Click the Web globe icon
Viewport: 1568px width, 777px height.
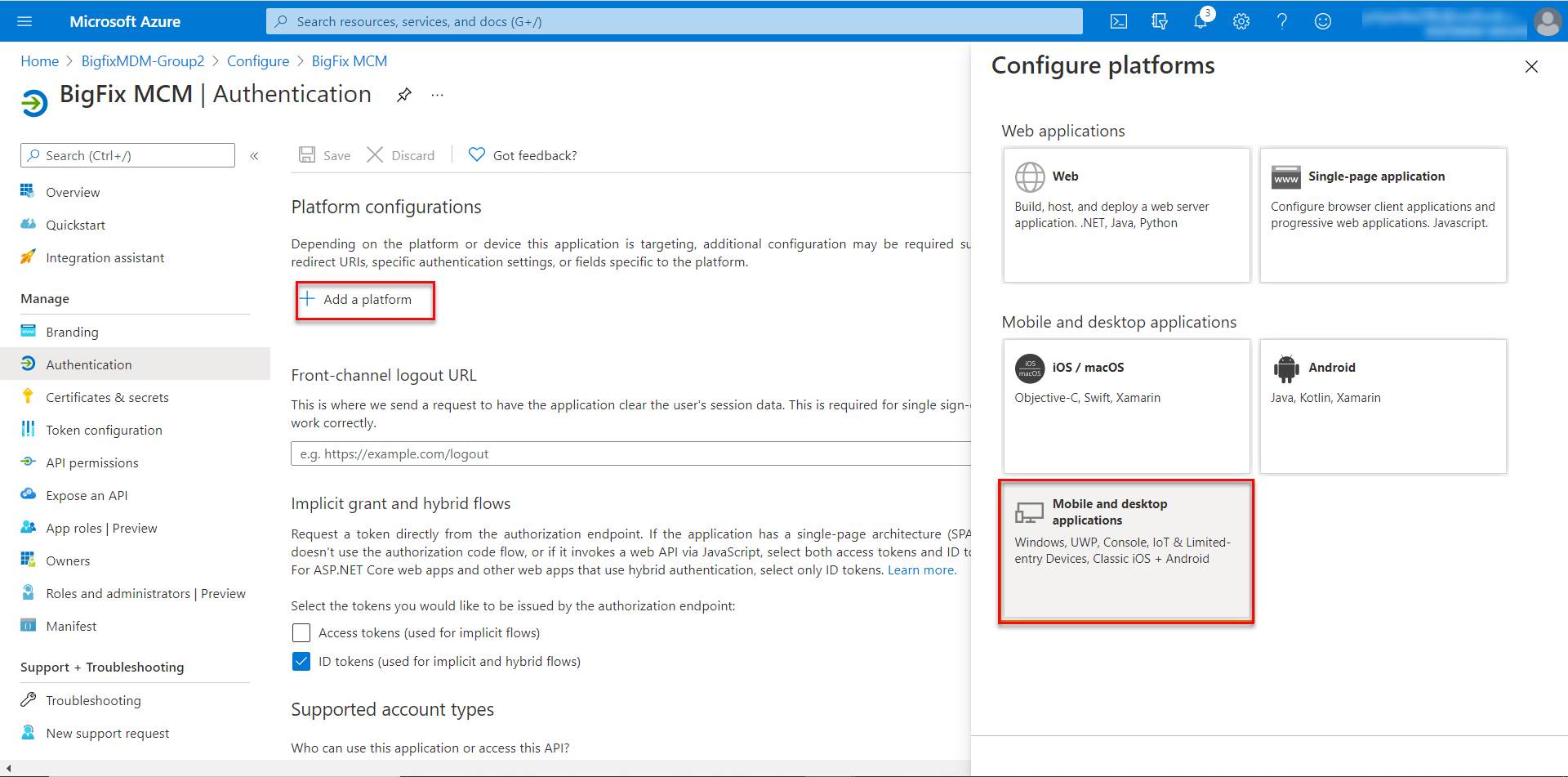1030,176
